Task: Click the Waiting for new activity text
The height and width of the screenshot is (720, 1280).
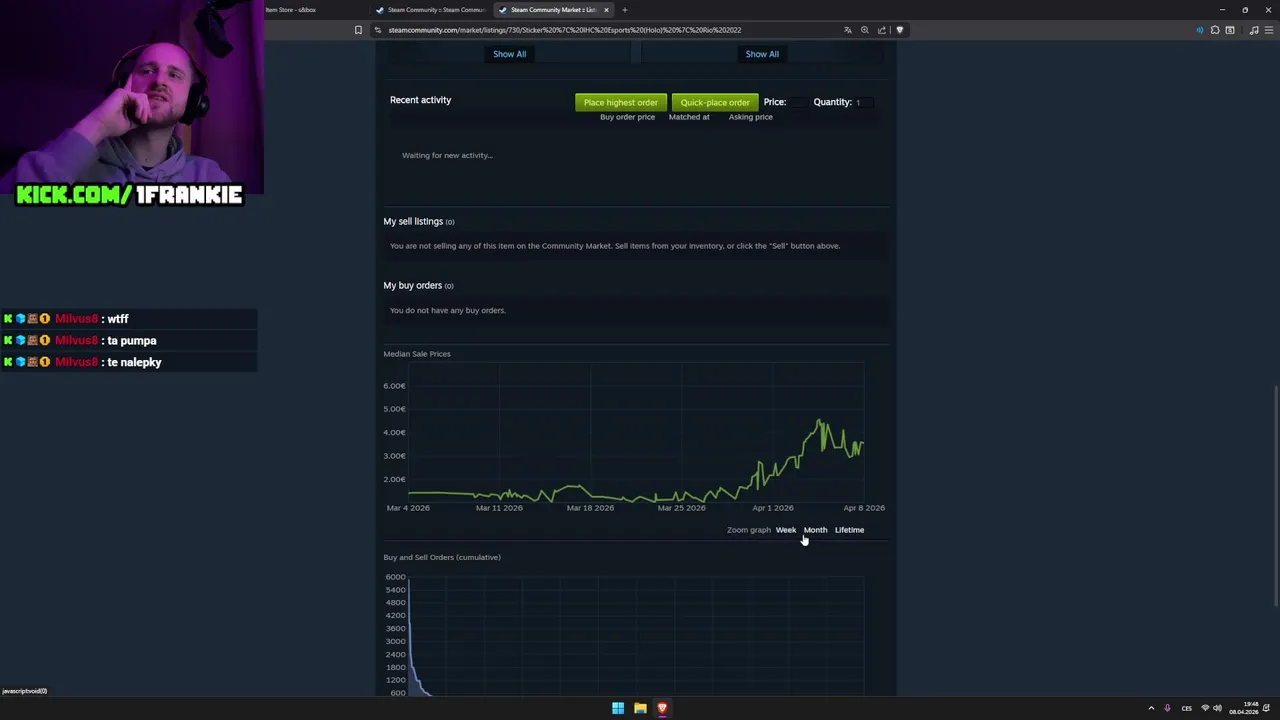Action: coord(447,155)
